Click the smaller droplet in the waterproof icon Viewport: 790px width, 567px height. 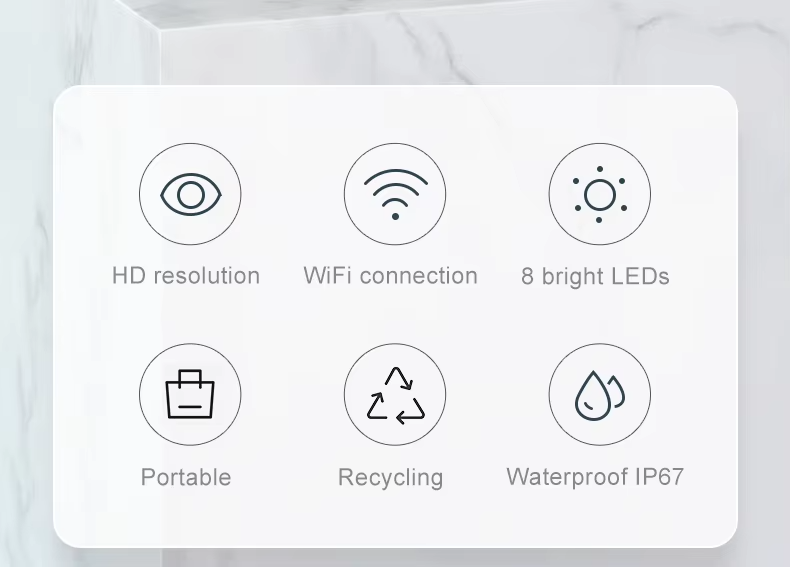click(x=616, y=391)
